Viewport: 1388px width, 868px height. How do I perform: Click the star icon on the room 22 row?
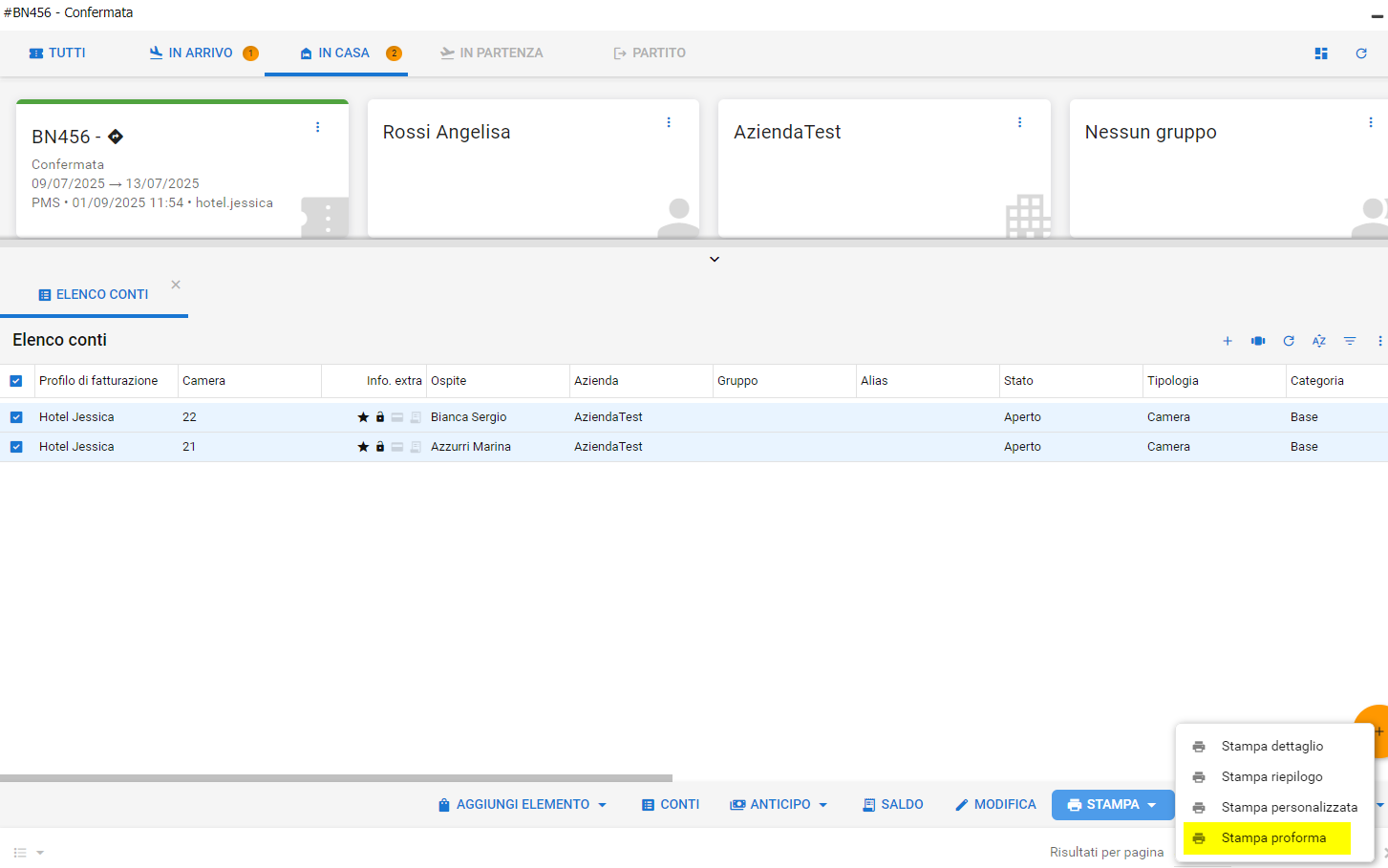pos(363,417)
